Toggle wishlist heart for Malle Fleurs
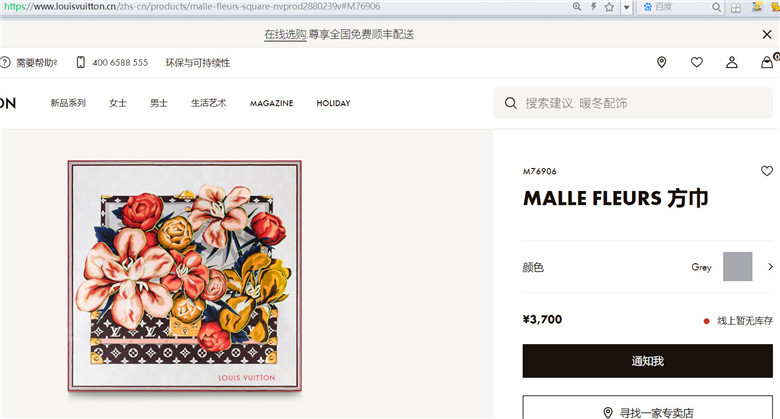This screenshot has width=780, height=419. pyautogui.click(x=767, y=171)
